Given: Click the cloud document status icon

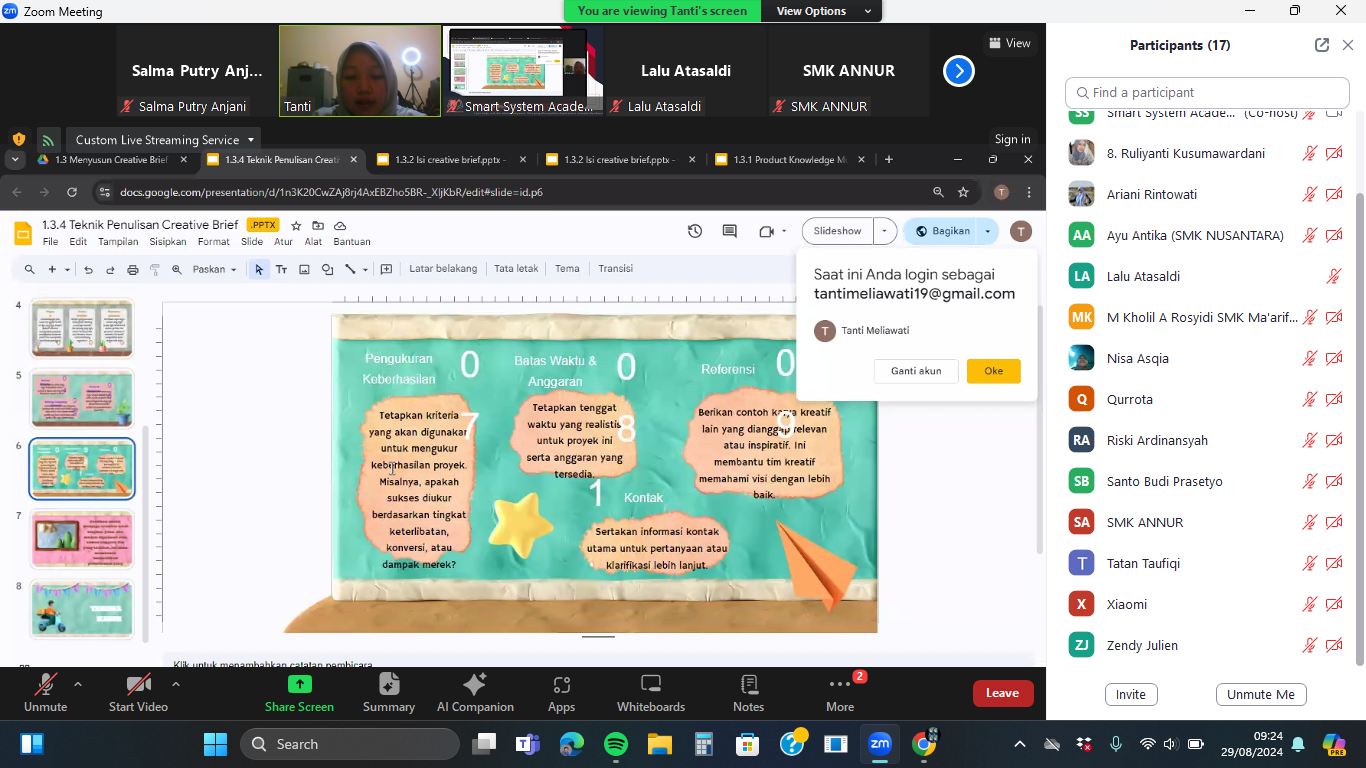Looking at the screenshot, I should pyautogui.click(x=340, y=226).
